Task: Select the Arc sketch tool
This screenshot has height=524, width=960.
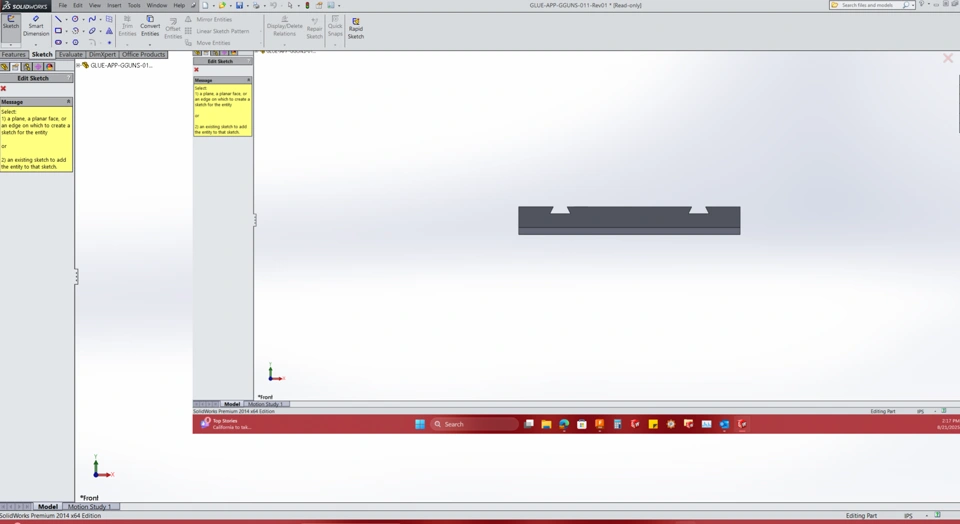Action: point(75,31)
